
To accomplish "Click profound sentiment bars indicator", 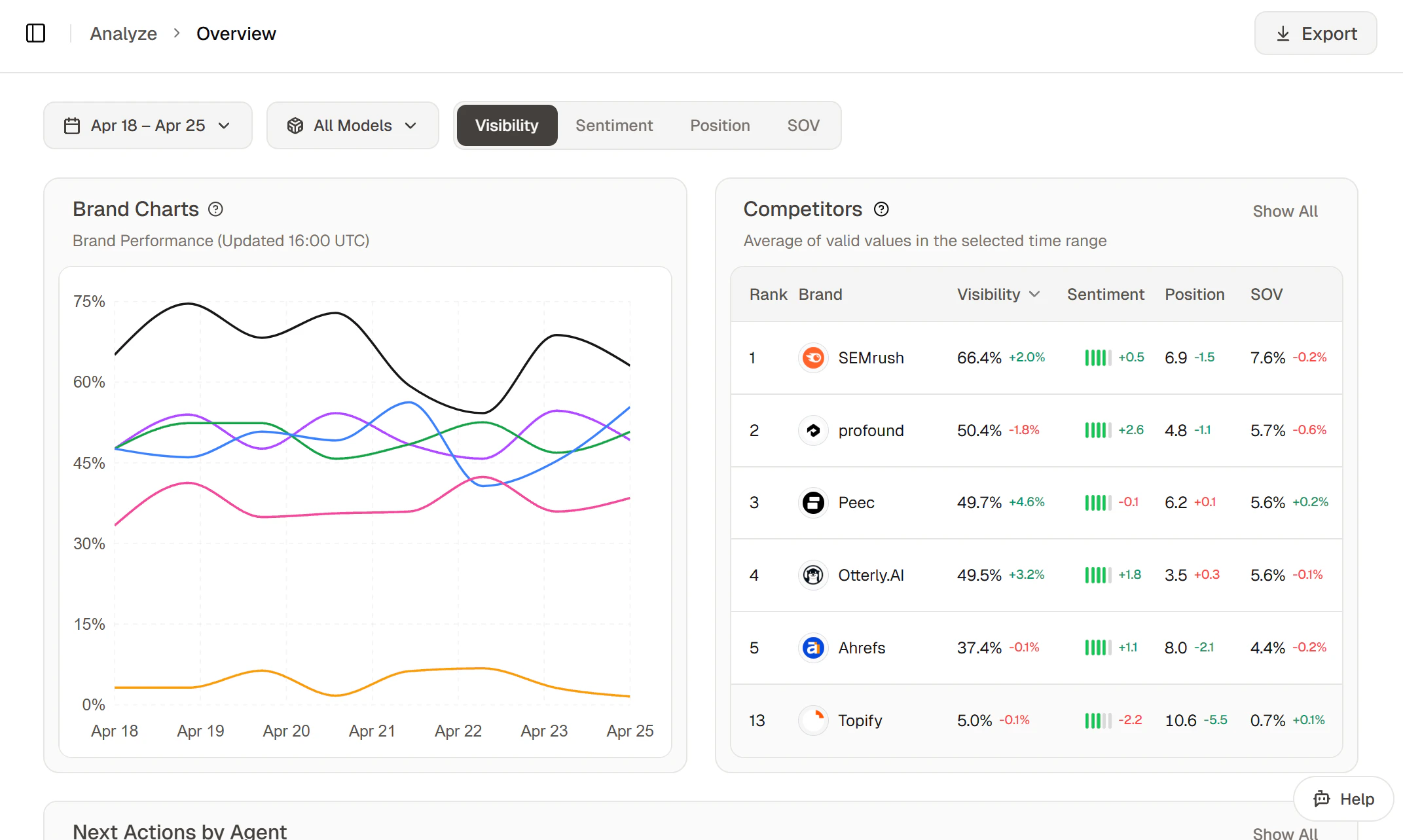I will [1098, 430].
